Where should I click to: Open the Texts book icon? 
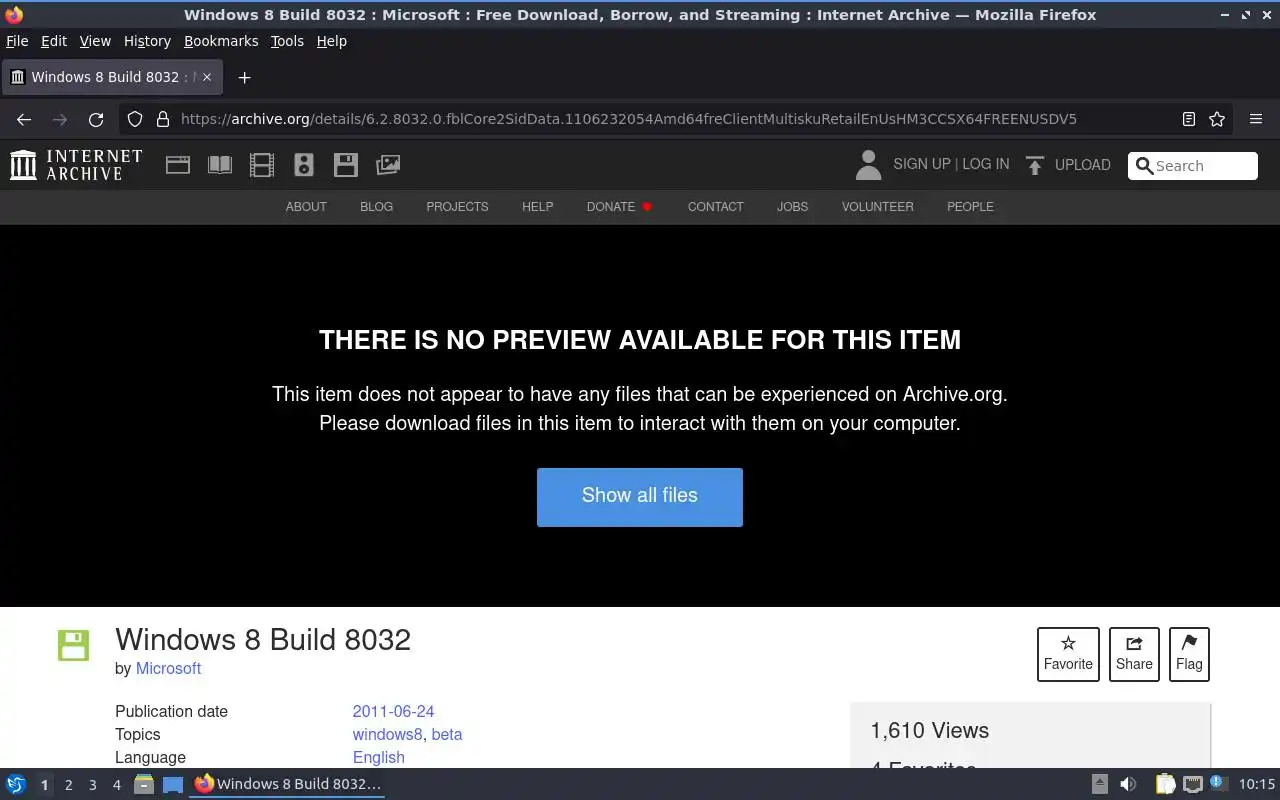click(220, 165)
